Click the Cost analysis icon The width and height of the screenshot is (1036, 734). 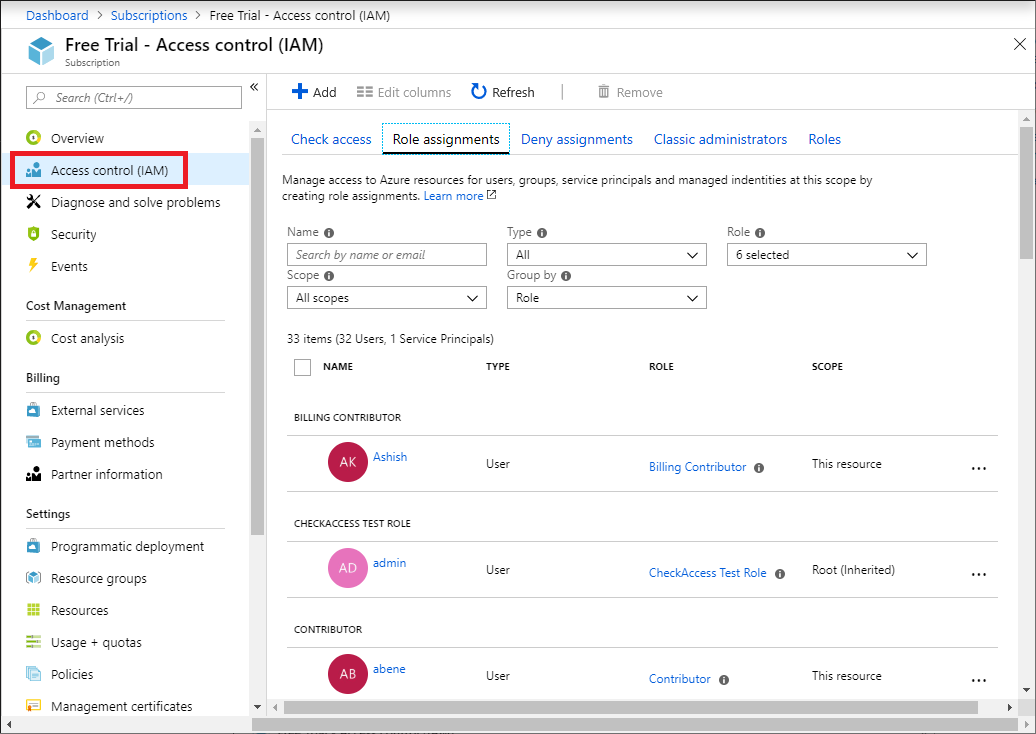34,338
